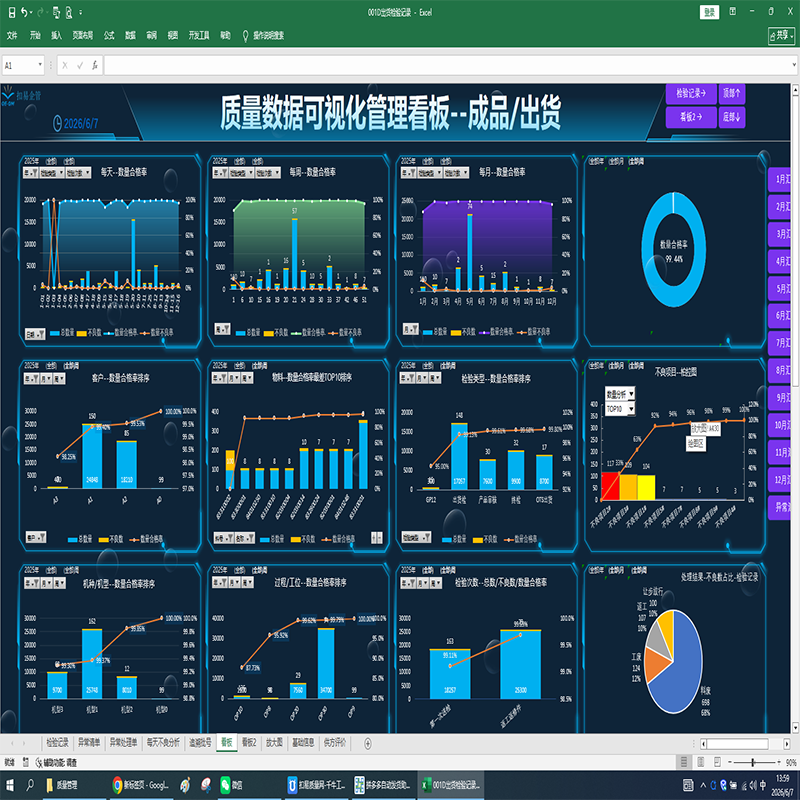Click the purple 检验记录→ button

click(691, 93)
